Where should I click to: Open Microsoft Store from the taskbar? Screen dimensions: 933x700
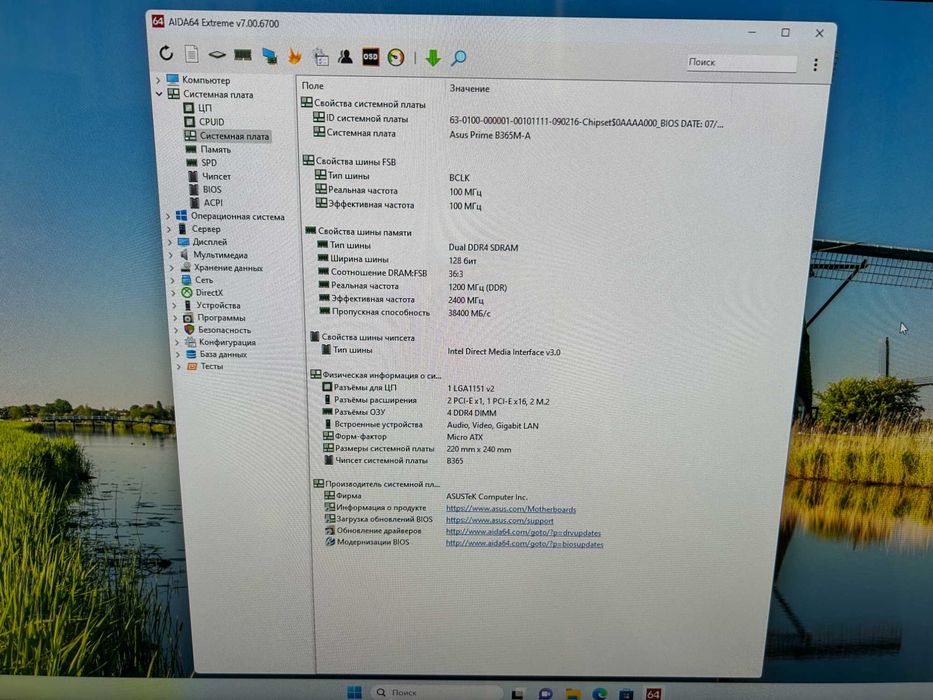tap(626, 693)
